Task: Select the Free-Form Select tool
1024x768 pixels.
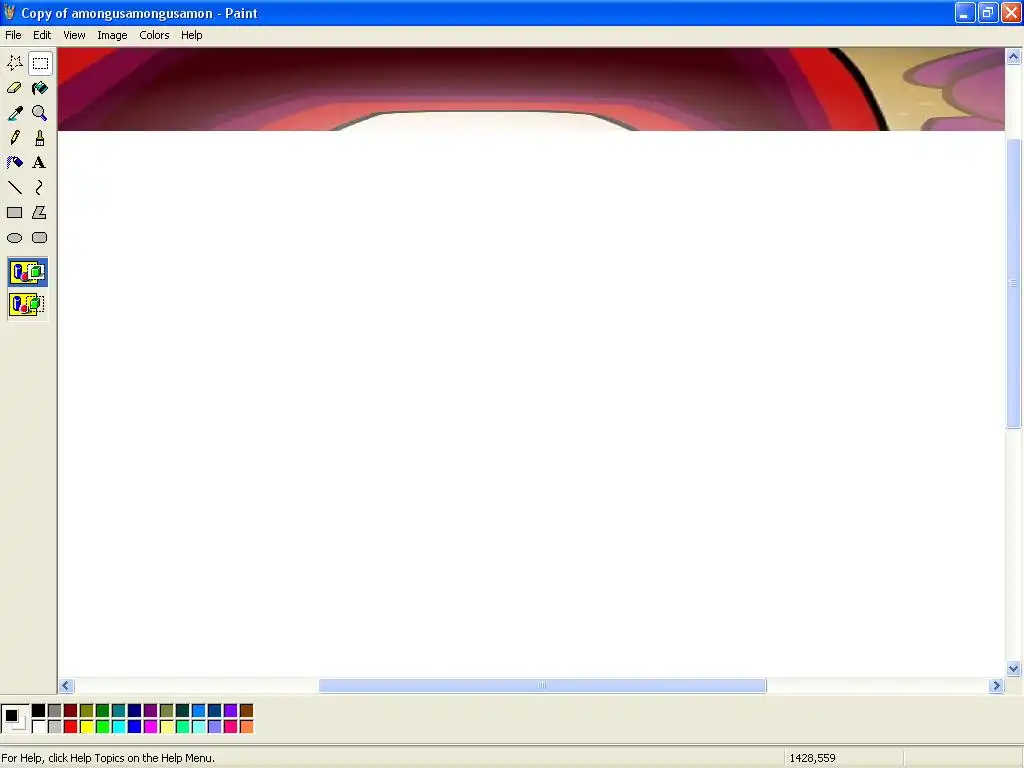Action: click(x=14, y=63)
